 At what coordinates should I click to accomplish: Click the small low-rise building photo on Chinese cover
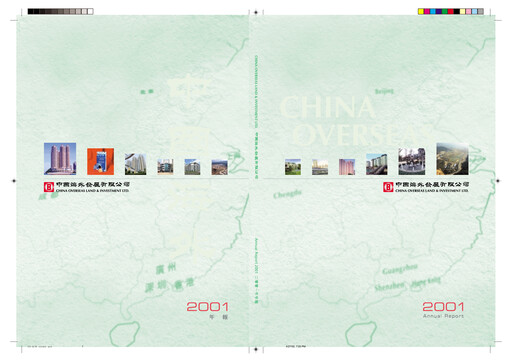click(x=165, y=167)
